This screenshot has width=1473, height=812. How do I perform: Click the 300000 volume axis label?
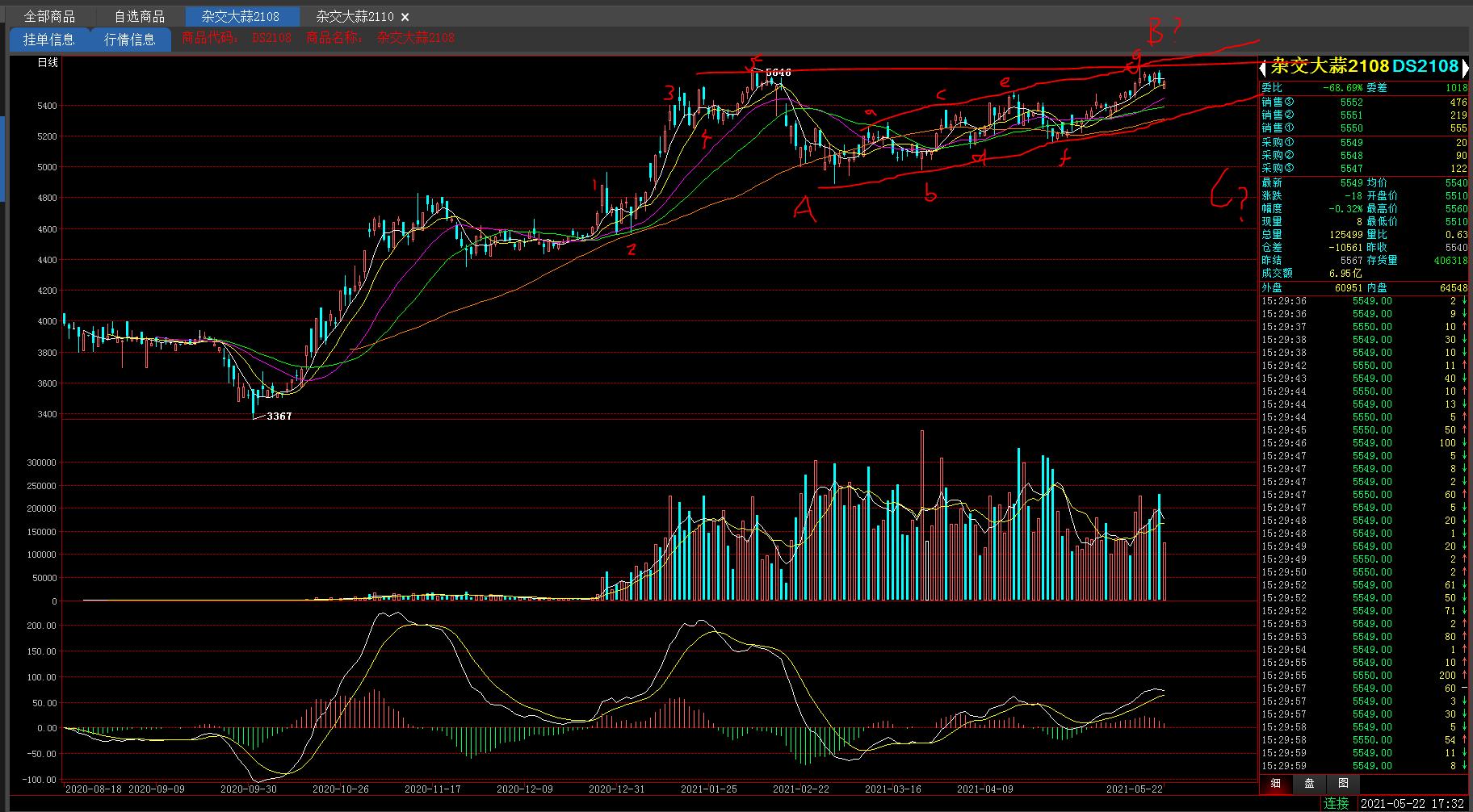(x=40, y=463)
